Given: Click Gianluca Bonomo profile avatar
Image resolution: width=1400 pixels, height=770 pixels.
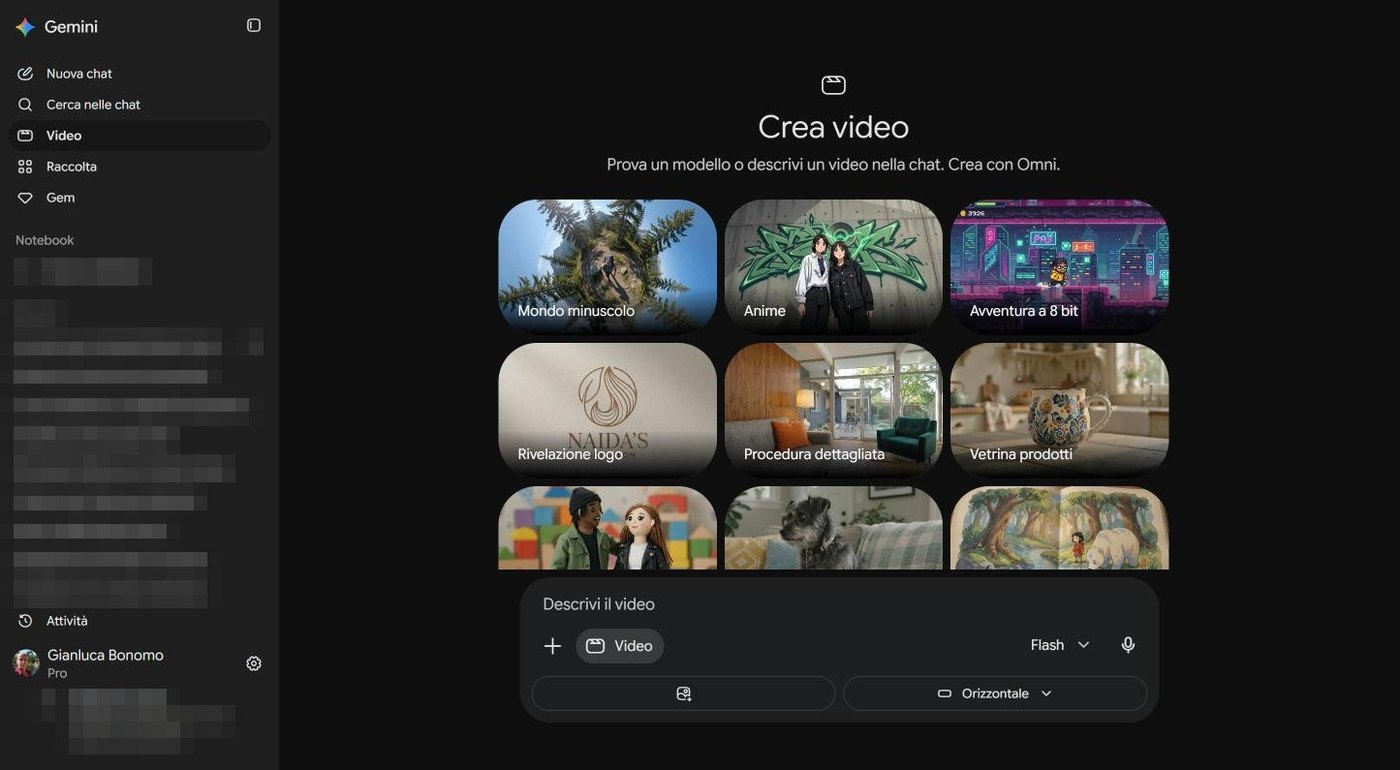Looking at the screenshot, I should tap(26, 663).
